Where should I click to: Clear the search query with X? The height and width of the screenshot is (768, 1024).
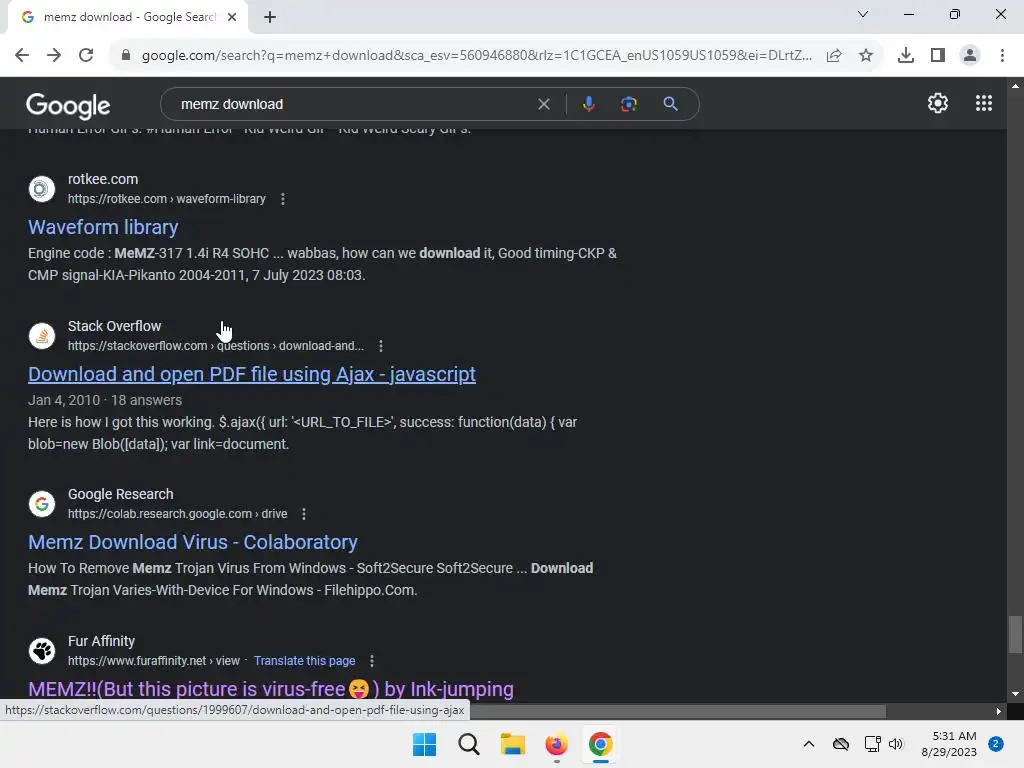(x=543, y=104)
